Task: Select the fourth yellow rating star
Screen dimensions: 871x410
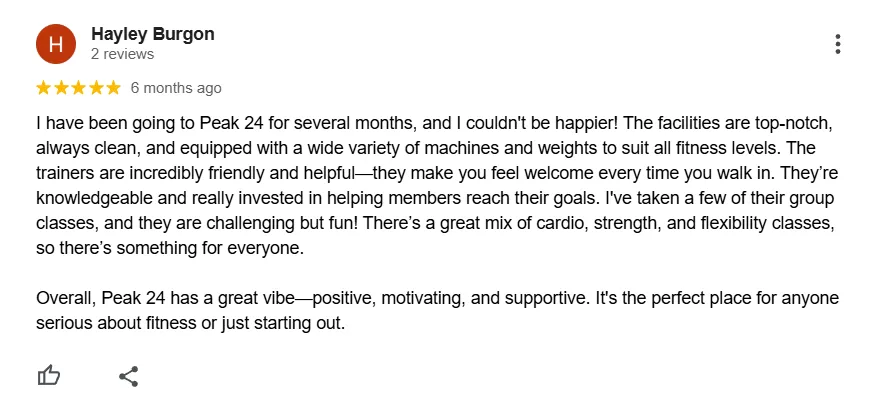Action: tap(96, 88)
